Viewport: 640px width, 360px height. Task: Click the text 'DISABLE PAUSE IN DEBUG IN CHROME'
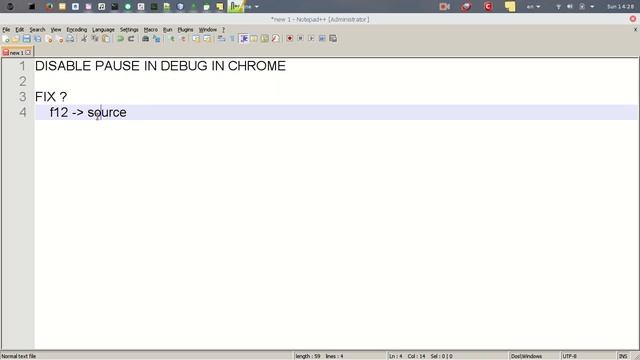coord(160,66)
